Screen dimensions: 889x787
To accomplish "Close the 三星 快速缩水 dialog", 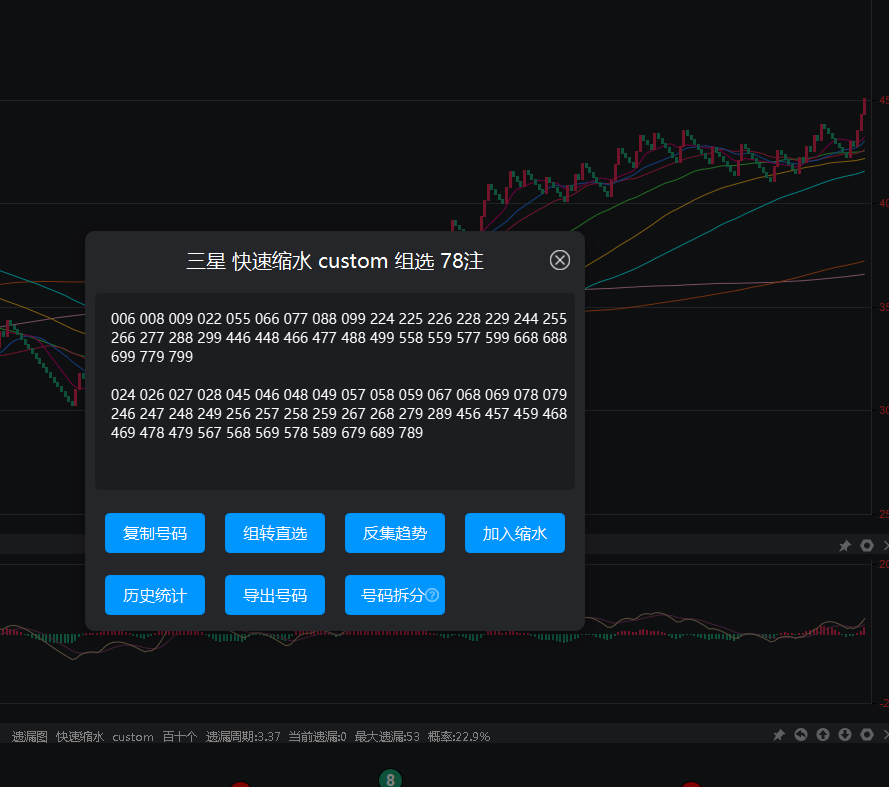I will click(560, 260).
